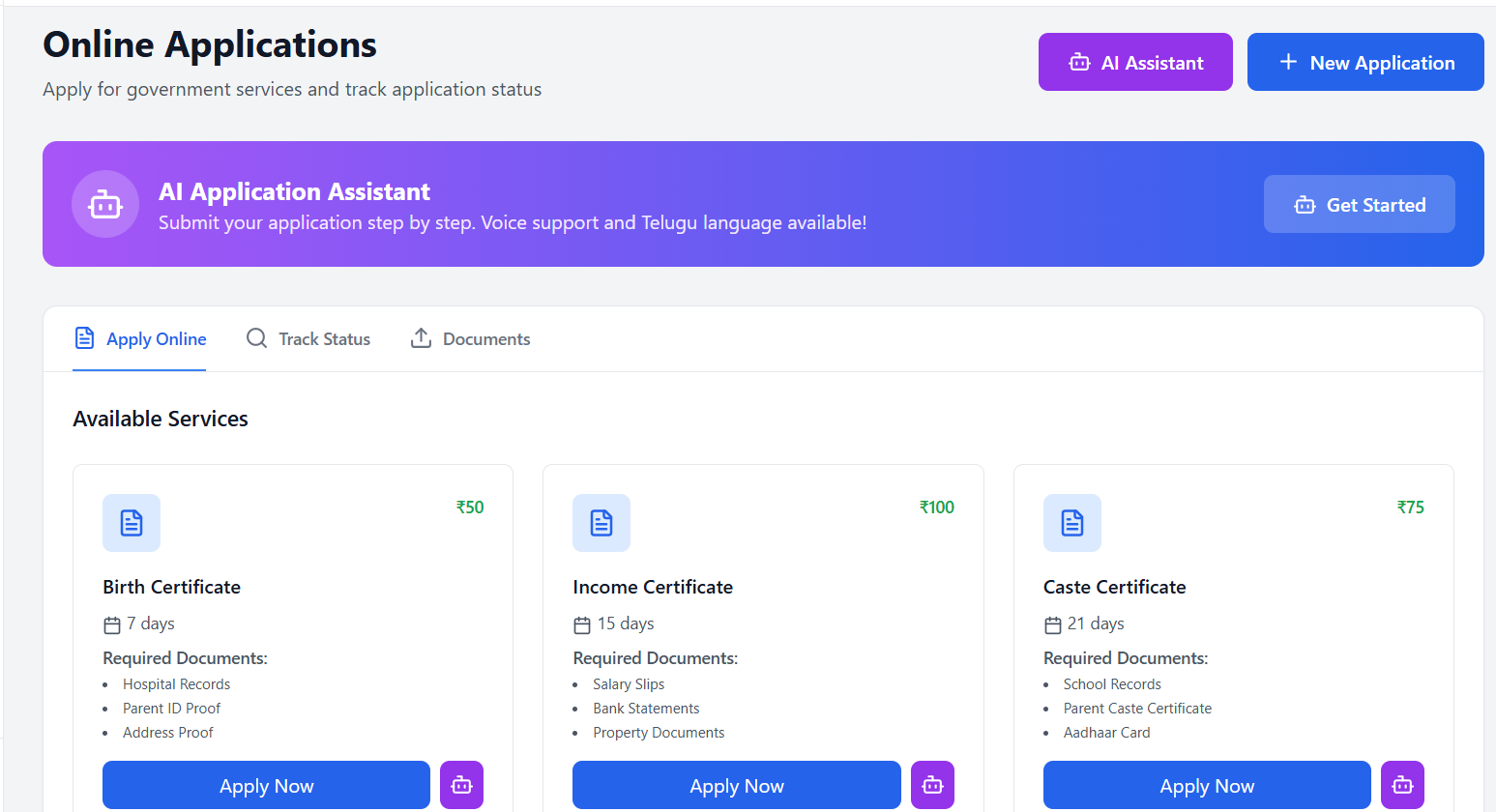Click the document icon on Caste Certificate card
1496x812 pixels.
coord(1072,523)
